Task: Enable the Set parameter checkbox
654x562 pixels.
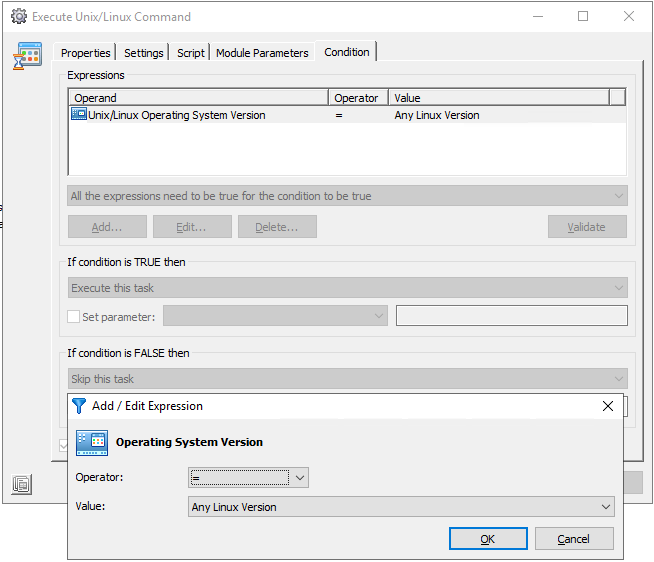Action: click(74, 316)
